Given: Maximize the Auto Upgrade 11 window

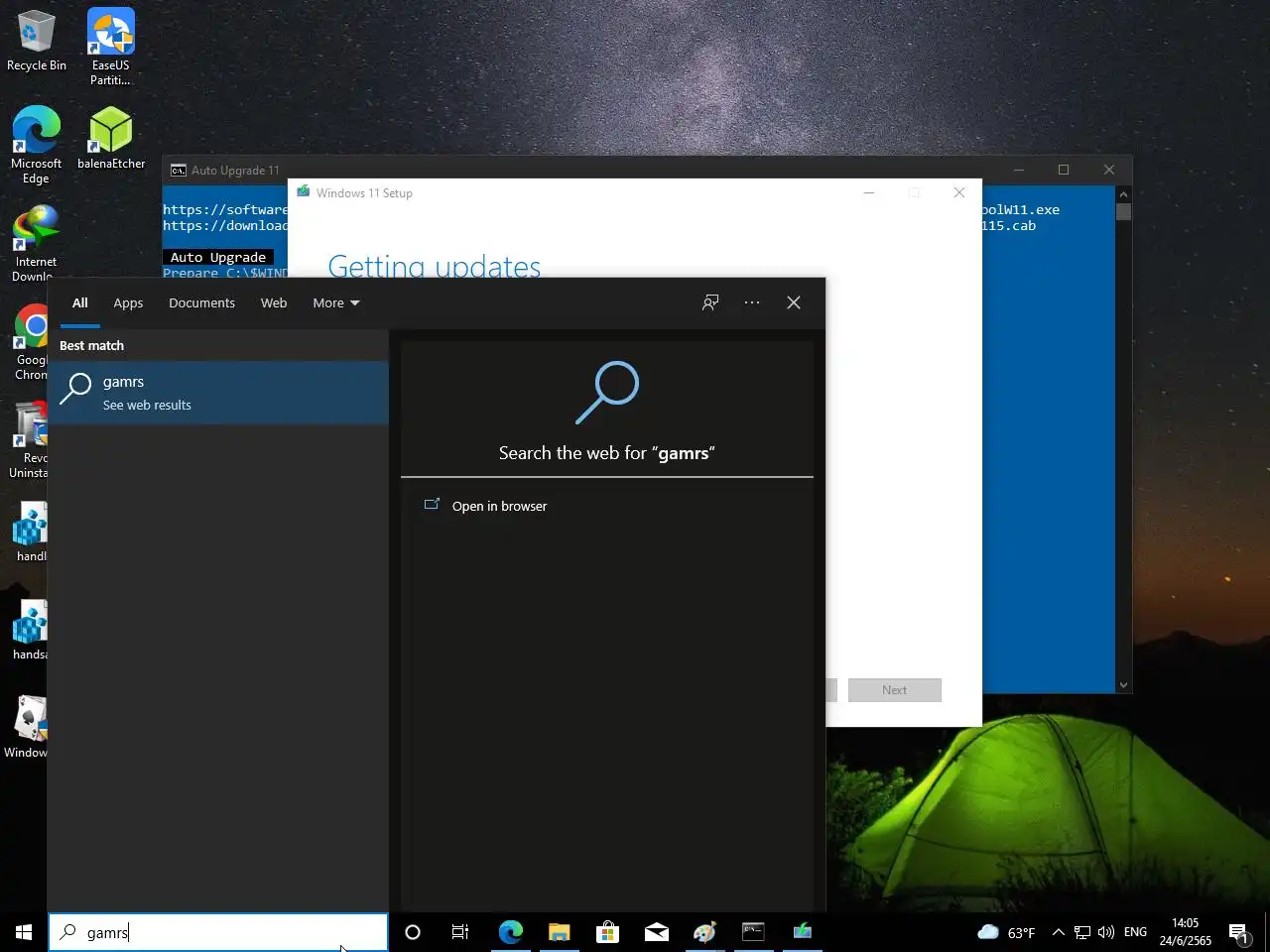Looking at the screenshot, I should tap(1064, 170).
